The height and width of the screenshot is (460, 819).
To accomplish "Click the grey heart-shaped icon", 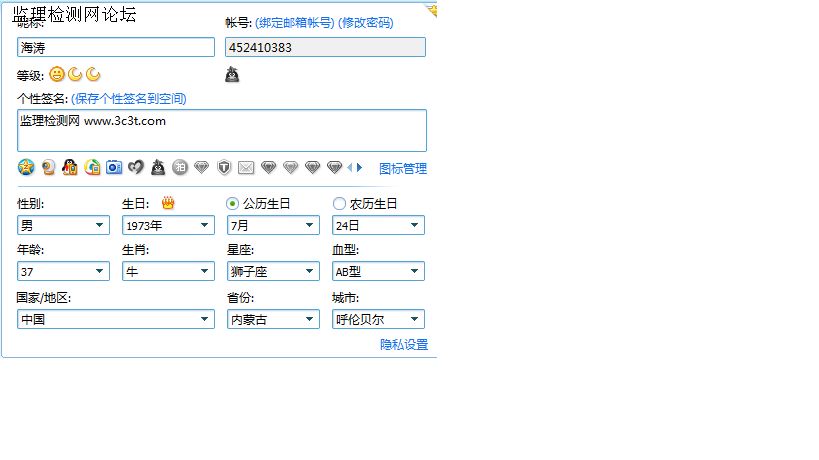I will [136, 167].
